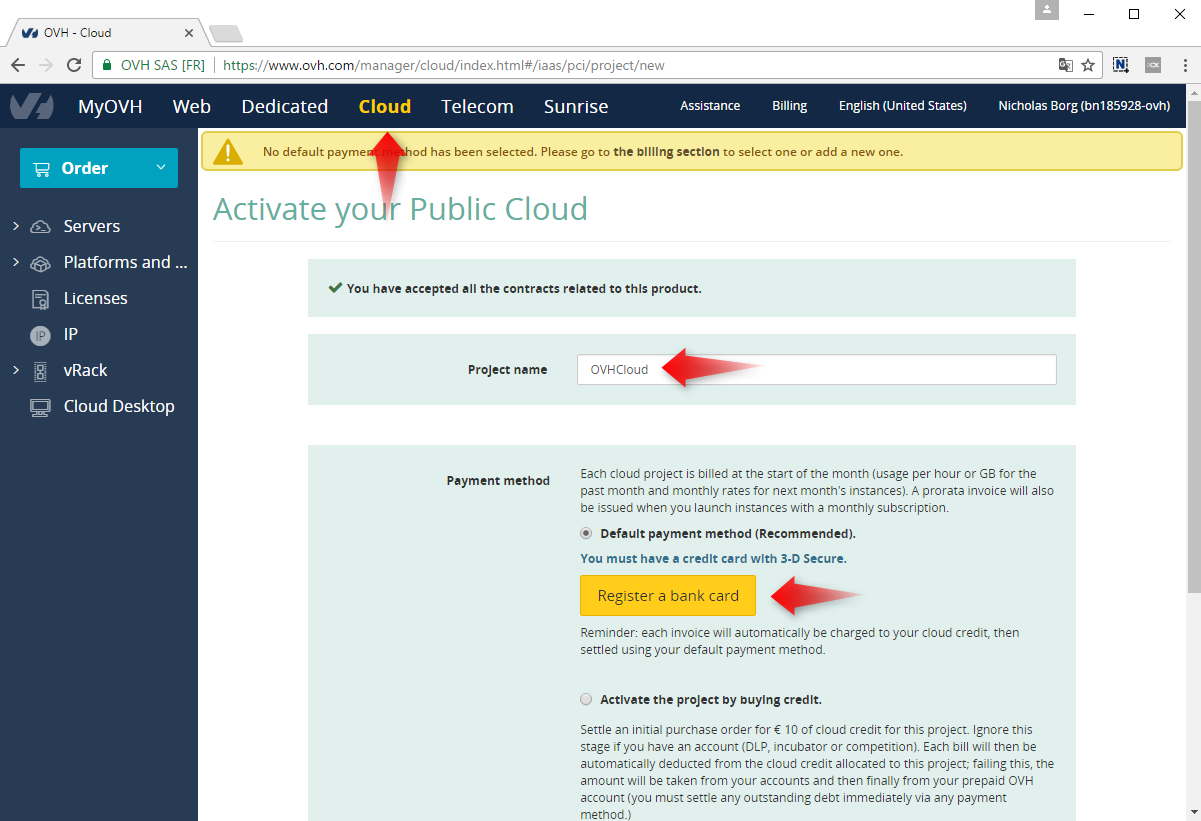Click the Licenses icon in sidebar
1201x821 pixels.
tap(41, 299)
